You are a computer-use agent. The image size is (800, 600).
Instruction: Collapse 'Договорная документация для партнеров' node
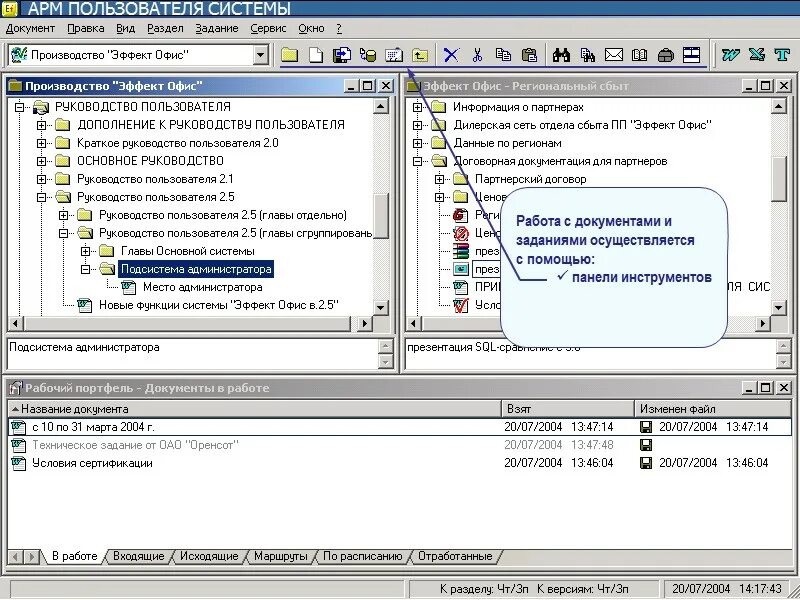tap(417, 161)
